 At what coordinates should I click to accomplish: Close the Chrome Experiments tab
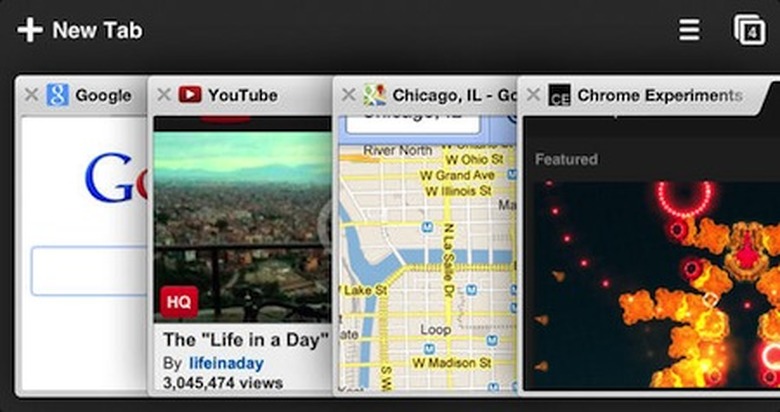(533, 95)
